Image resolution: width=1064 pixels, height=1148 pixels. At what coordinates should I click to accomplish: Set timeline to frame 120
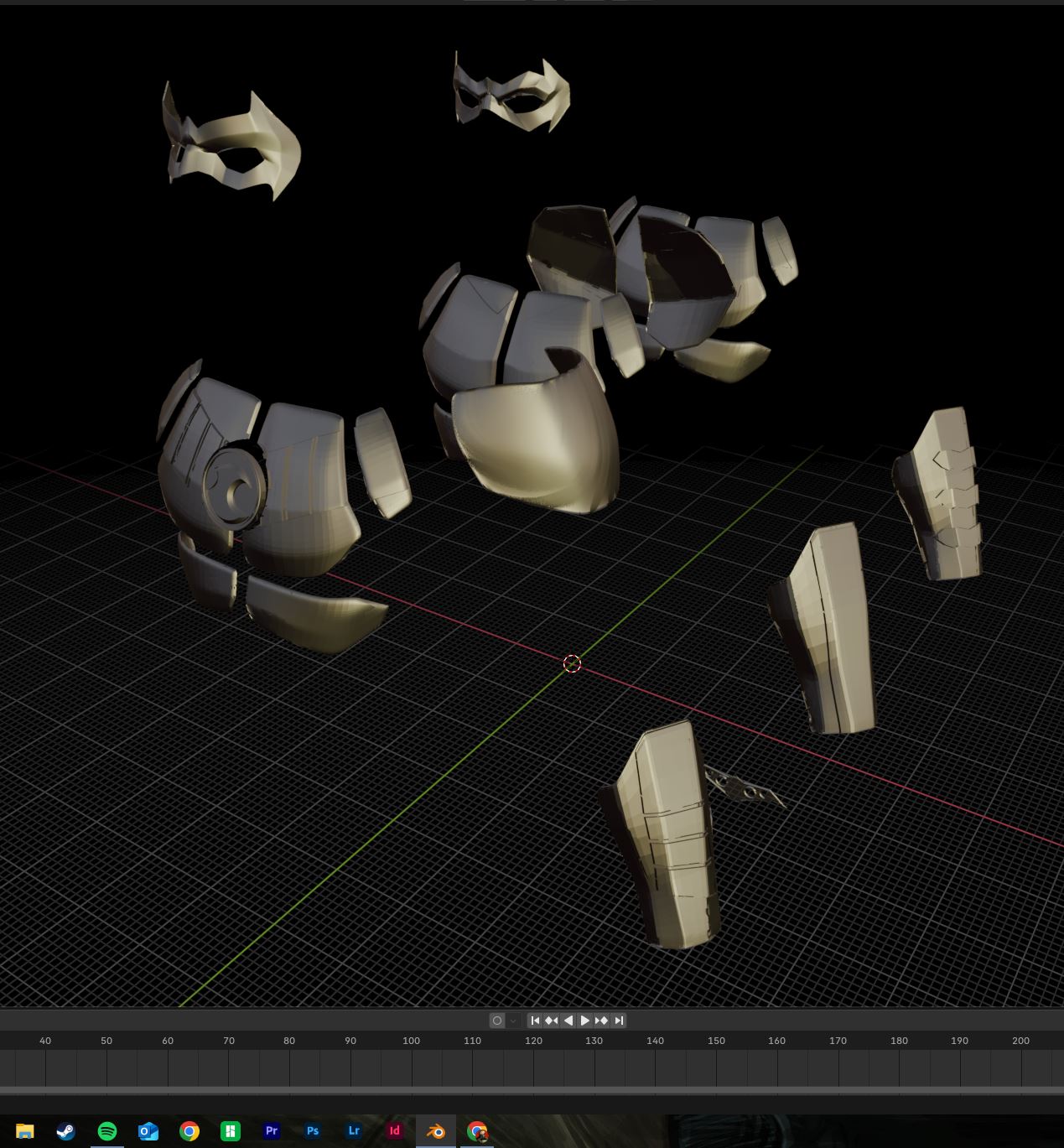coord(533,1041)
